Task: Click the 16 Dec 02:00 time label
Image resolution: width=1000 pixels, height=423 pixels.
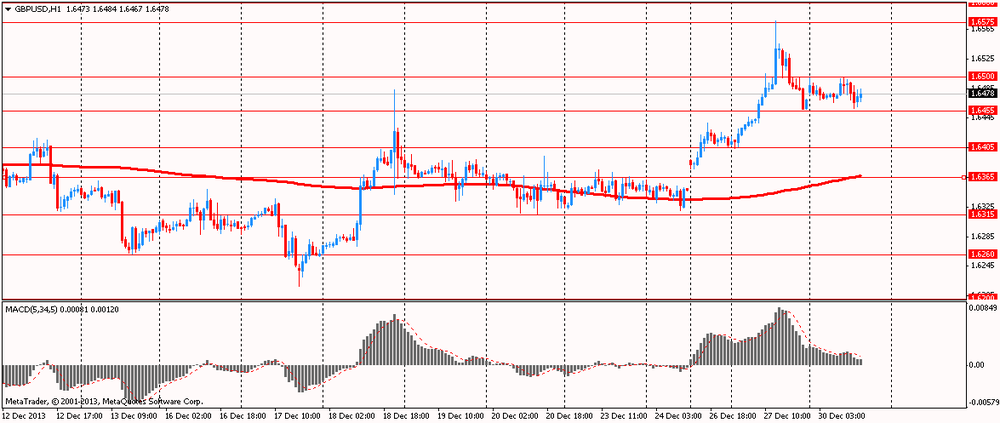Action: [188, 415]
